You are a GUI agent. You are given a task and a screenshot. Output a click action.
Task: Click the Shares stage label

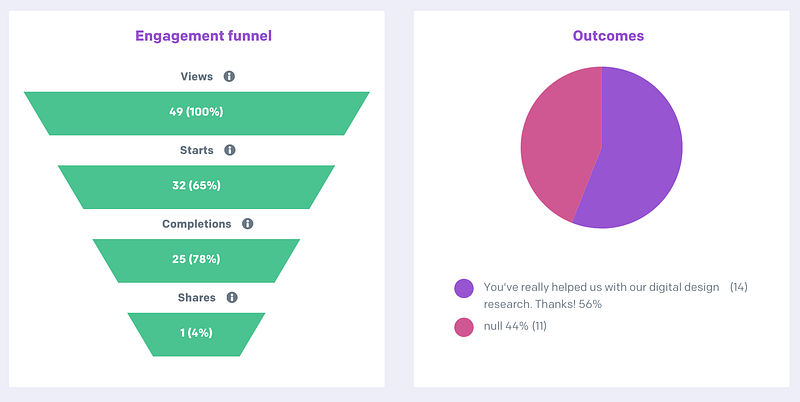[x=196, y=297]
